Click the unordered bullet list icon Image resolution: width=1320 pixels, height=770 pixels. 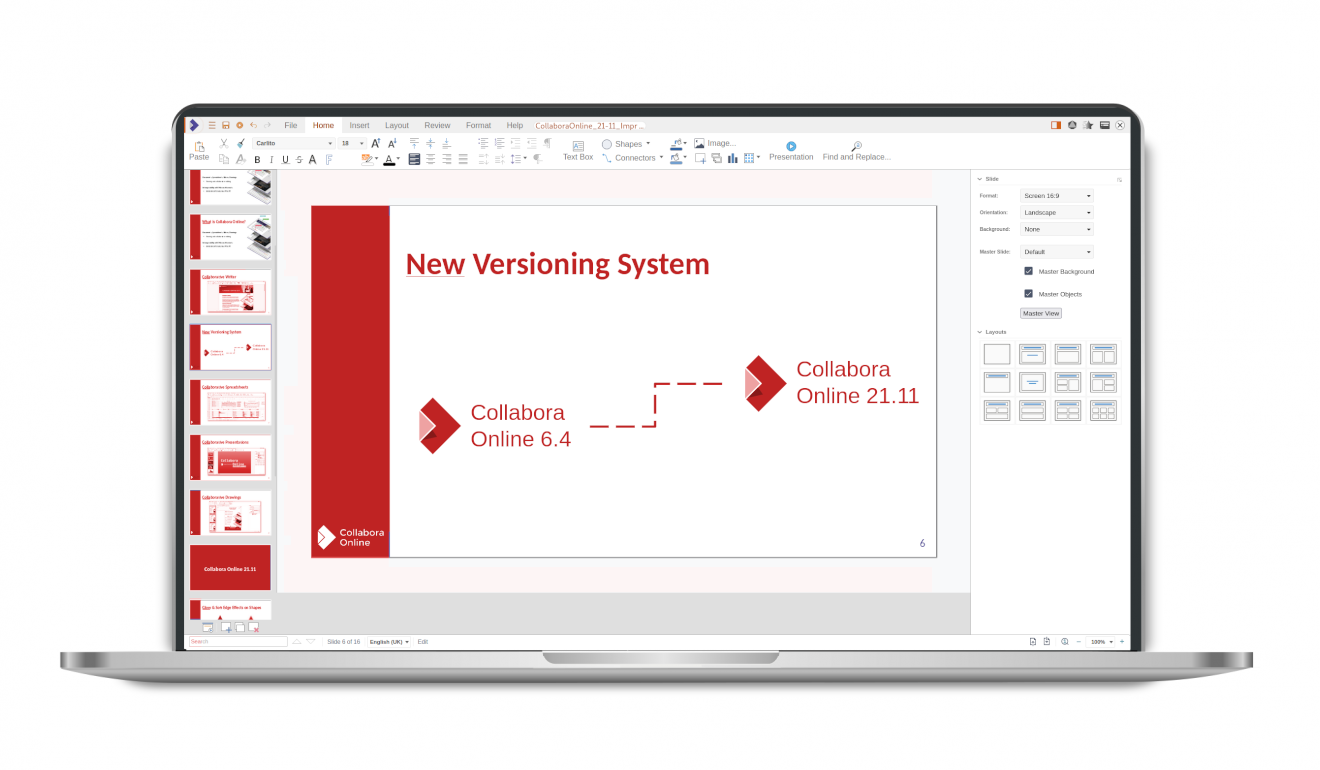point(483,144)
